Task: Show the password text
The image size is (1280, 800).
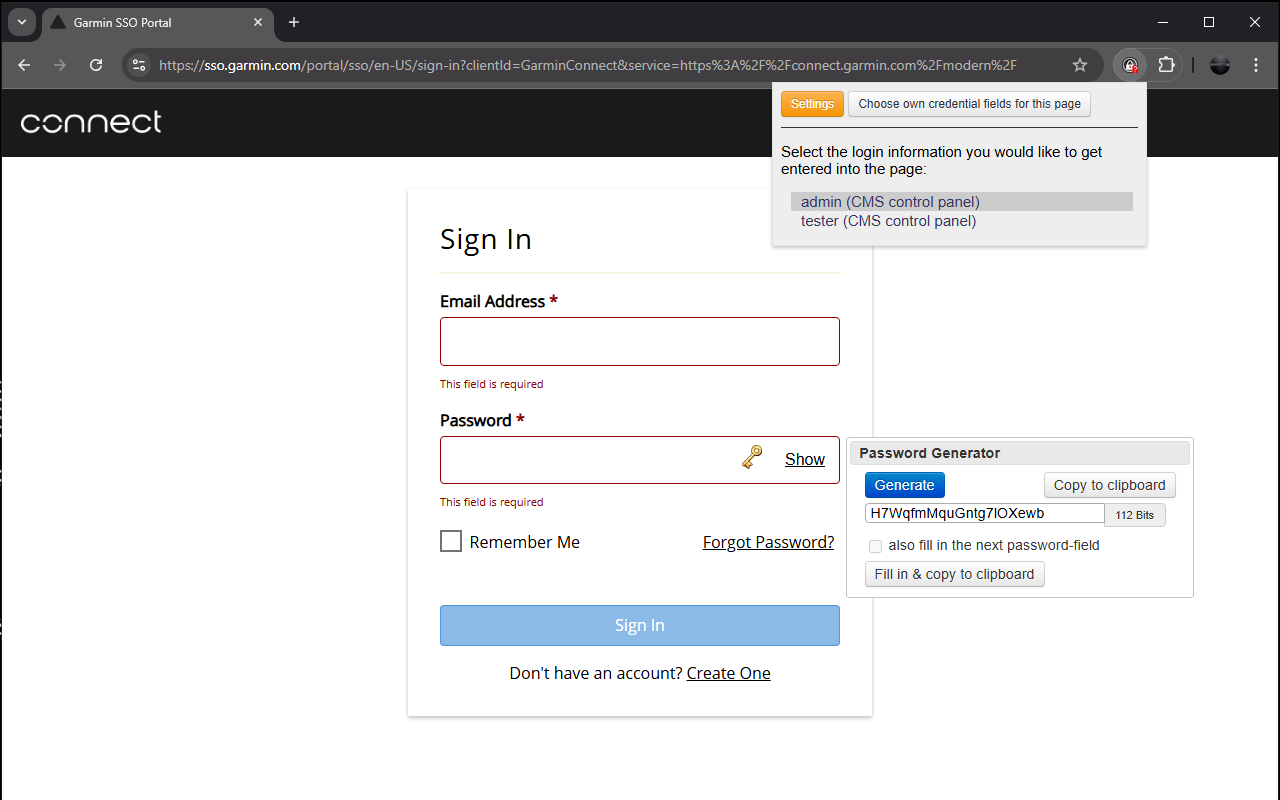Action: click(x=805, y=459)
